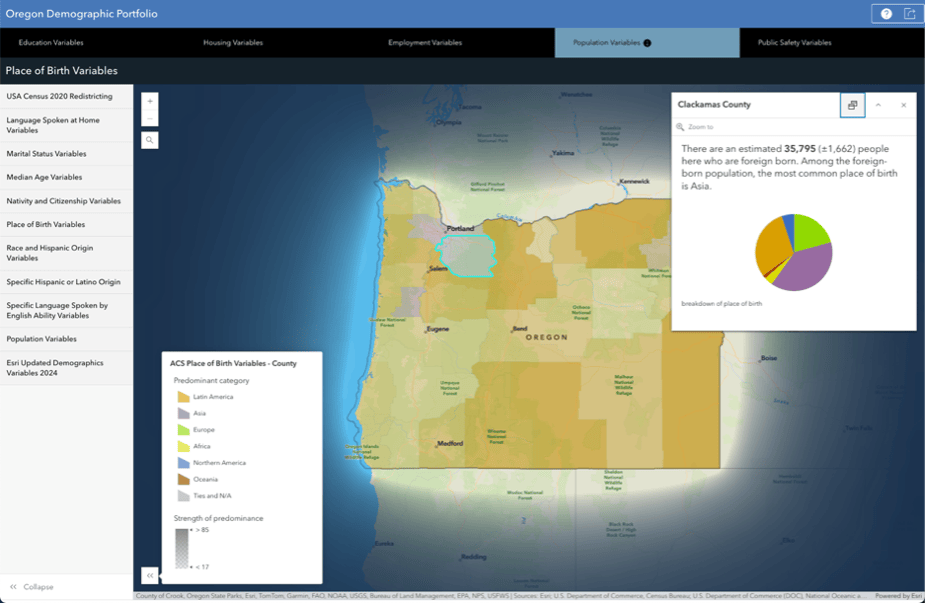Screen dimensions: 928x605
Task: Open the map search magnifier tool
Action: click(150, 140)
